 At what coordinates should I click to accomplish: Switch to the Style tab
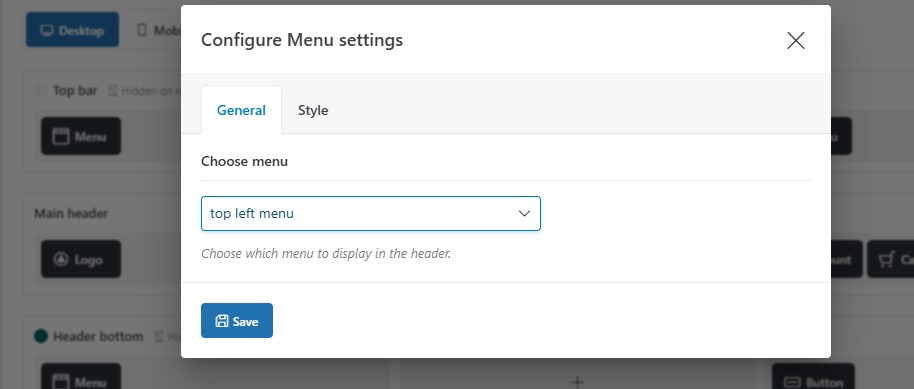click(x=313, y=110)
